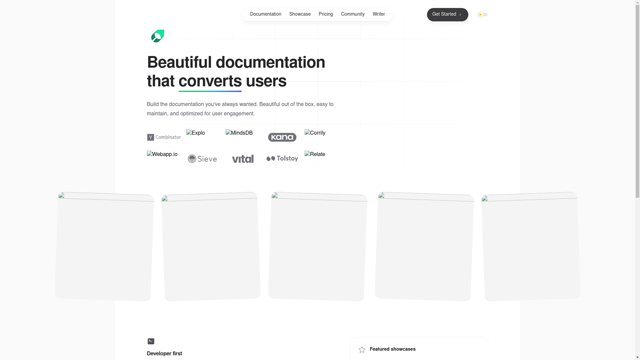
Task: Open the Writer nav item
Action: [378, 14]
